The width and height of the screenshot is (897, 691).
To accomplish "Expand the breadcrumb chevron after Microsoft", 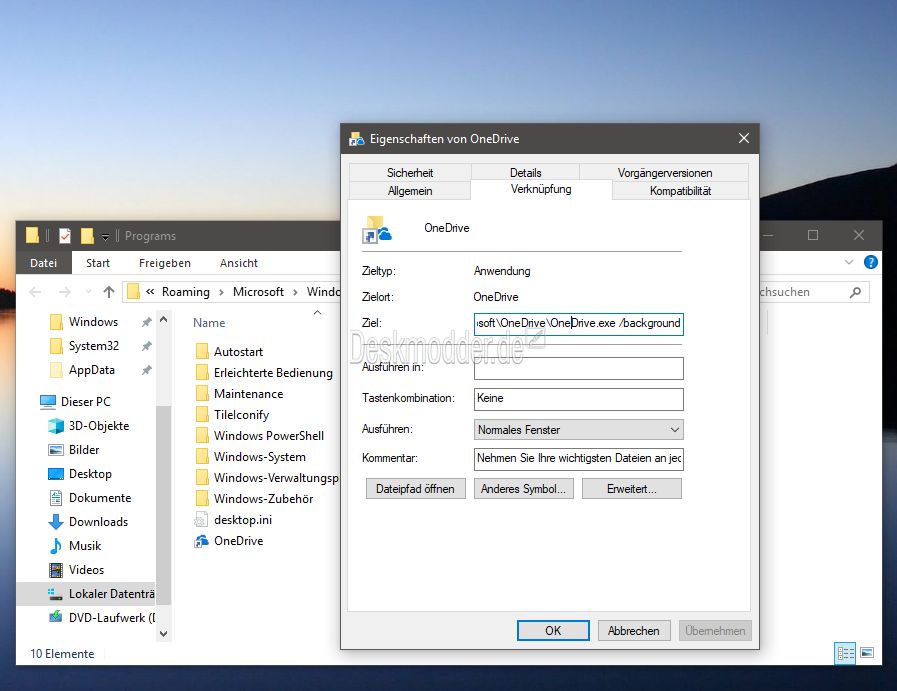I will 295,292.
